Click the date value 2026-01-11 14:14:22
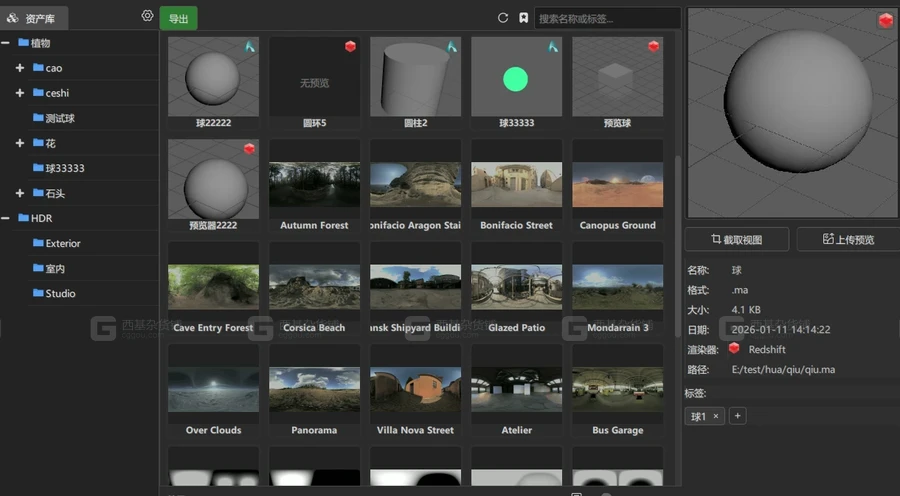Screen dimensions: 900x496 [x=781, y=330]
